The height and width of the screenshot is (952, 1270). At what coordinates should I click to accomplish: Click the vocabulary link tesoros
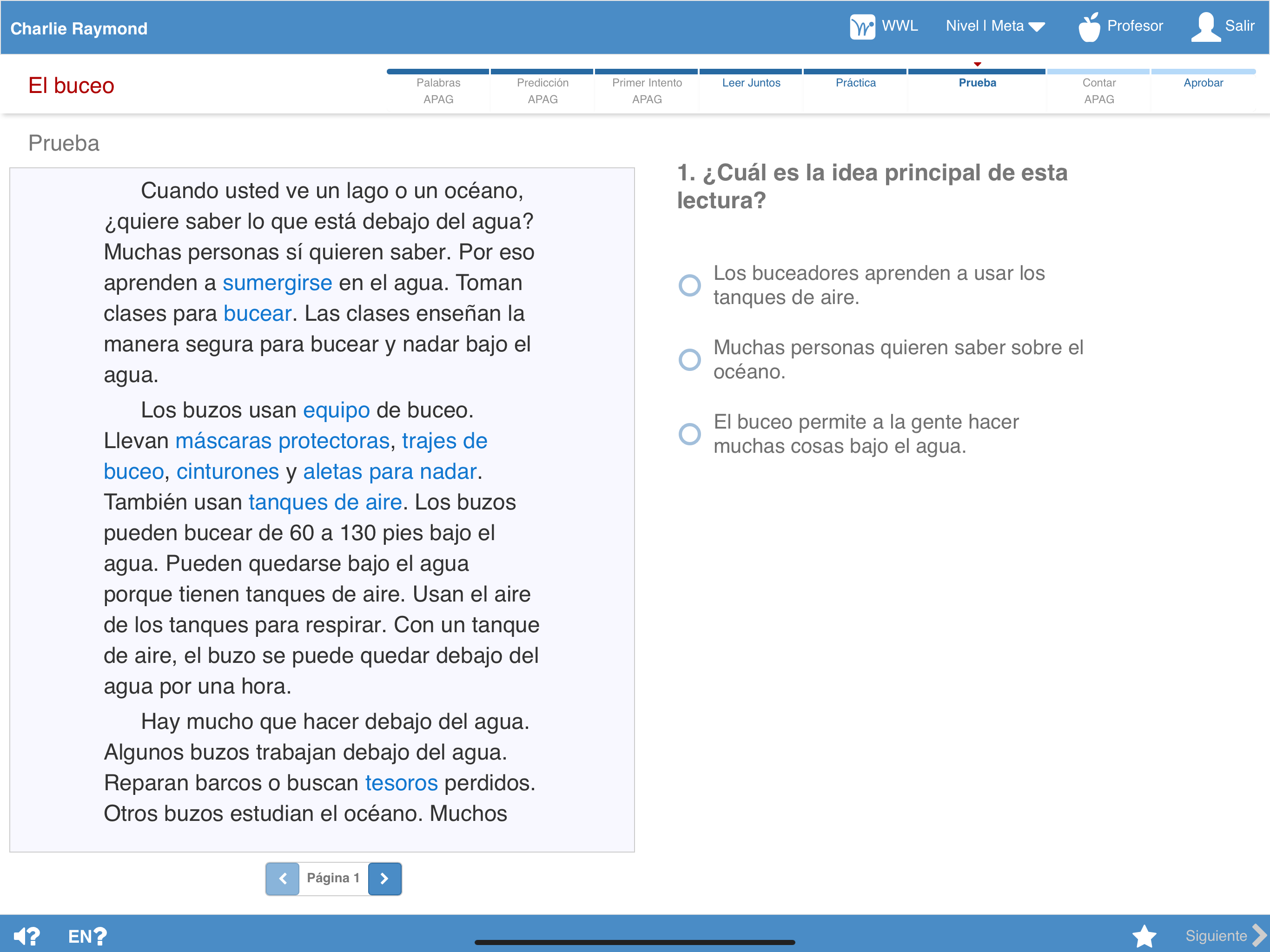(x=401, y=783)
